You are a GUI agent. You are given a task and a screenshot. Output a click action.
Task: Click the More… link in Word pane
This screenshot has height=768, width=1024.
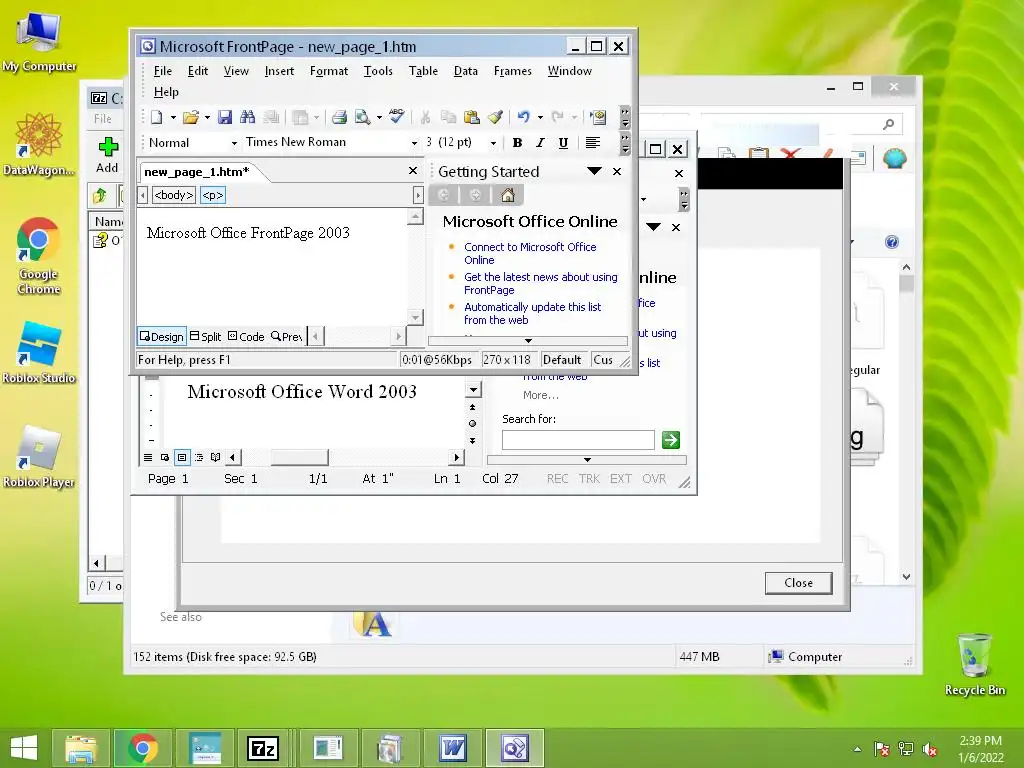point(540,395)
